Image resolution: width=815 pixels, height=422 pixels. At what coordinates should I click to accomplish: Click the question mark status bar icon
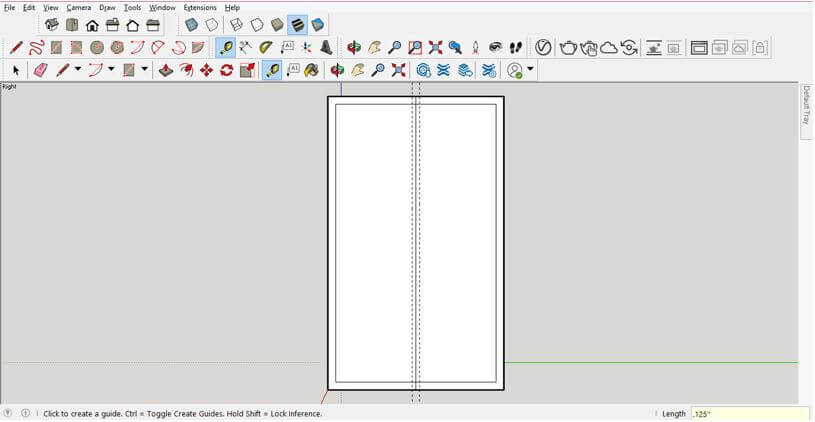click(x=8, y=413)
